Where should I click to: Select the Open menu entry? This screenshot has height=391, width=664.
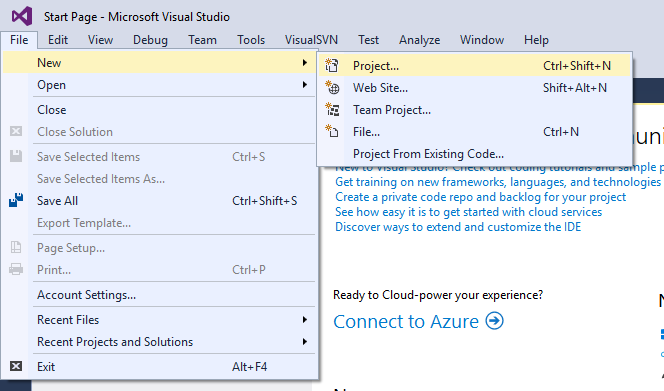click(160, 85)
